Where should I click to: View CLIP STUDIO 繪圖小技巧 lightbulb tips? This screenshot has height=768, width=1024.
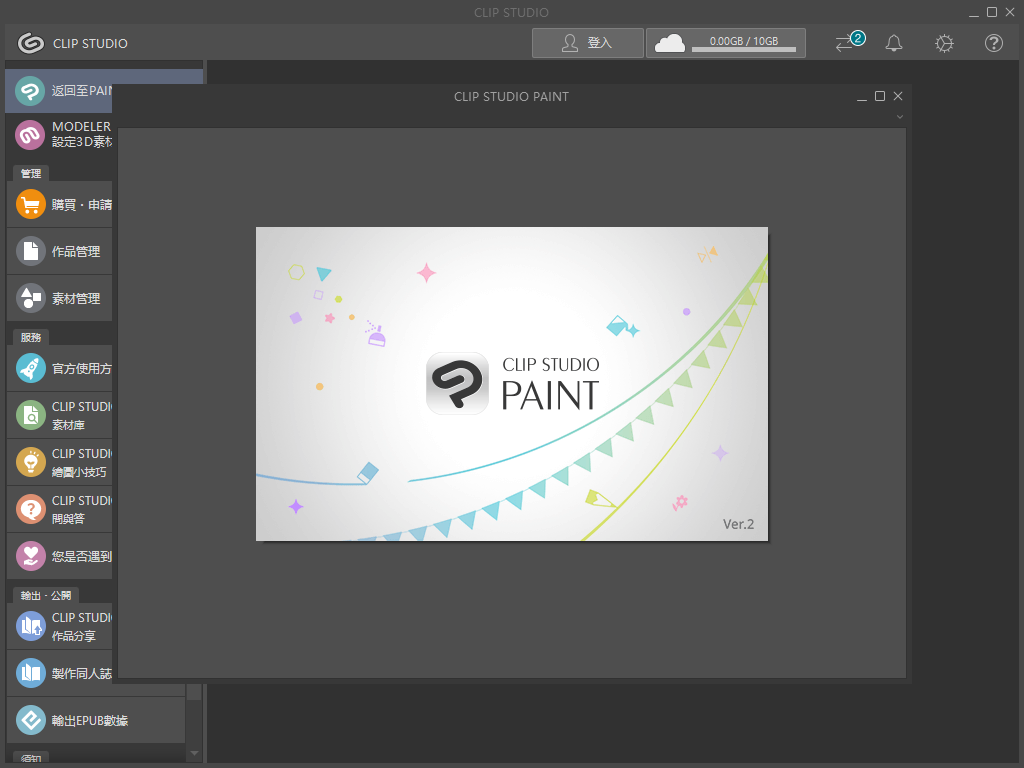[x=30, y=462]
